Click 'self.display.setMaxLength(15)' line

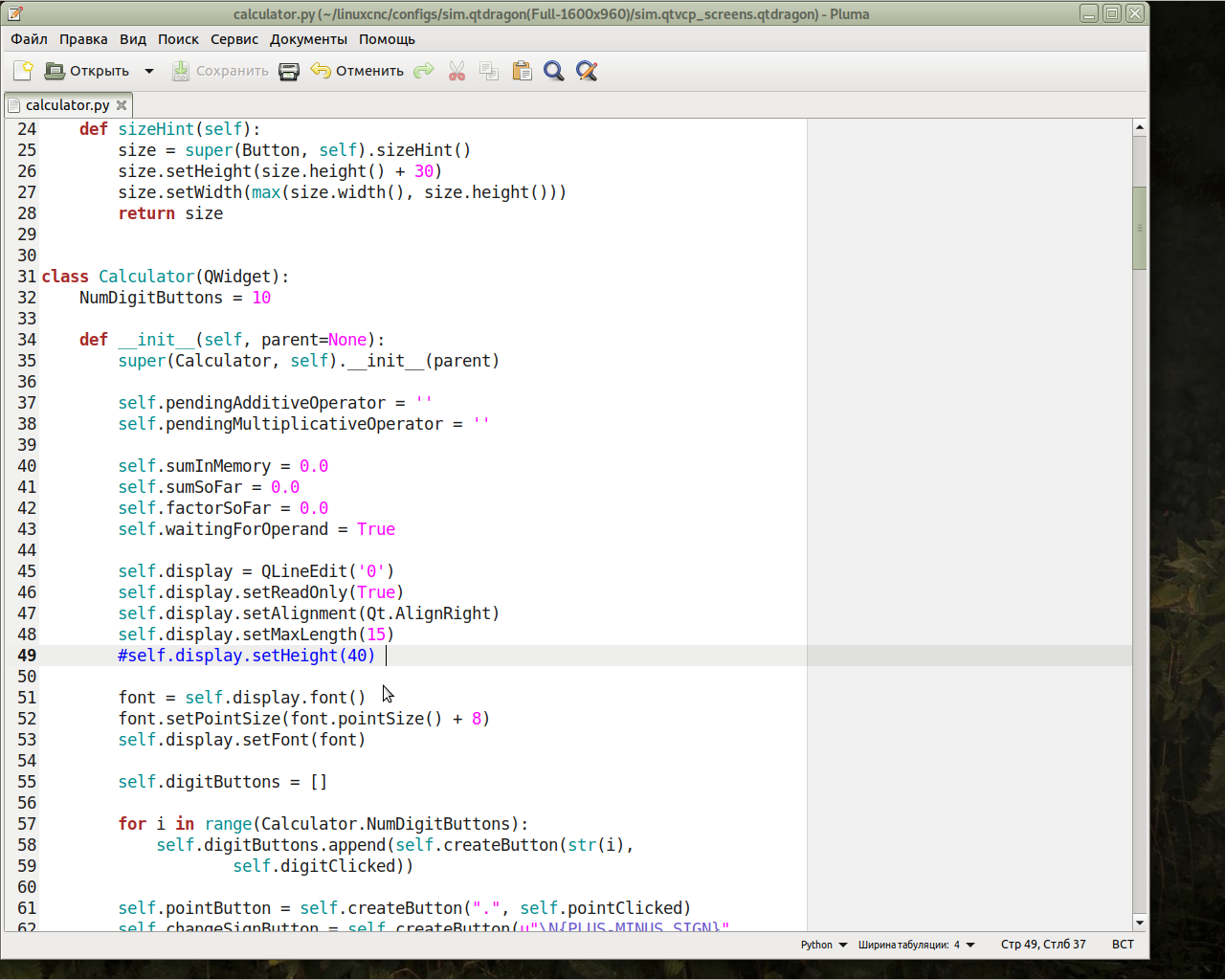tap(256, 635)
